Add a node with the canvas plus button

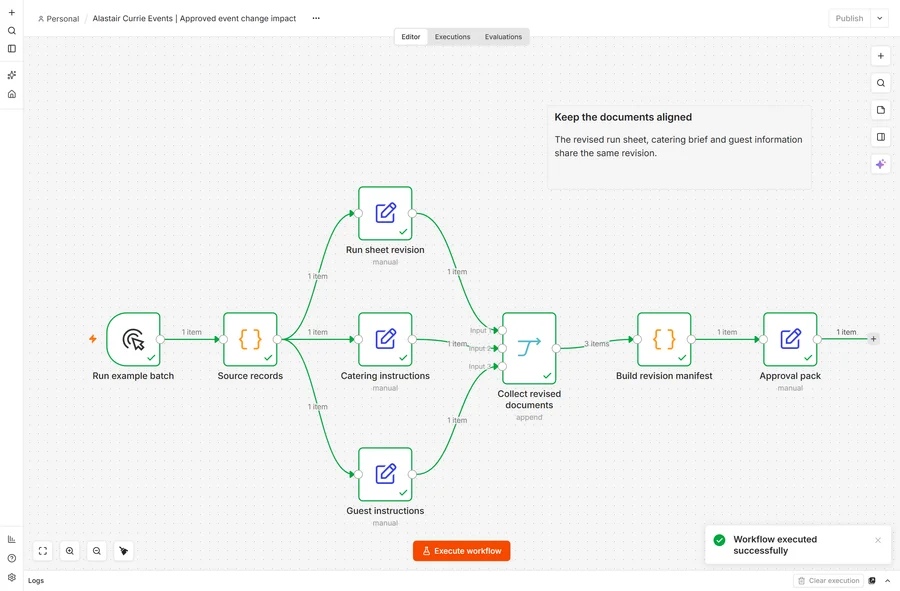pos(880,56)
